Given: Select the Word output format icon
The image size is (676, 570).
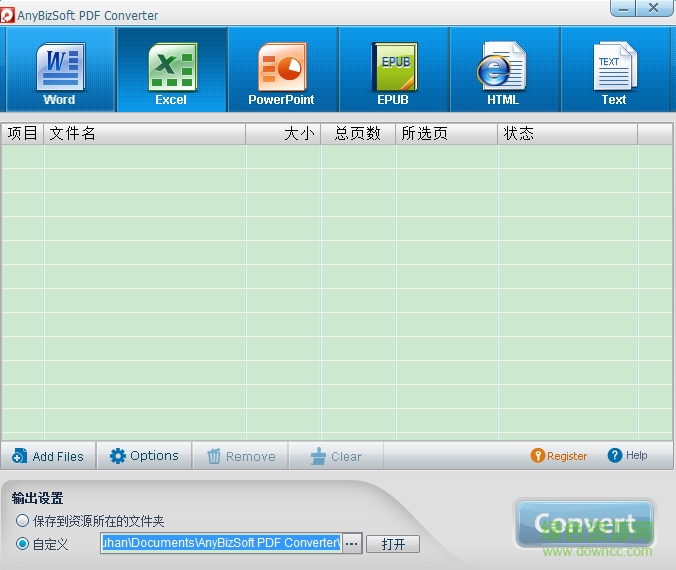Looking at the screenshot, I should click(60, 69).
